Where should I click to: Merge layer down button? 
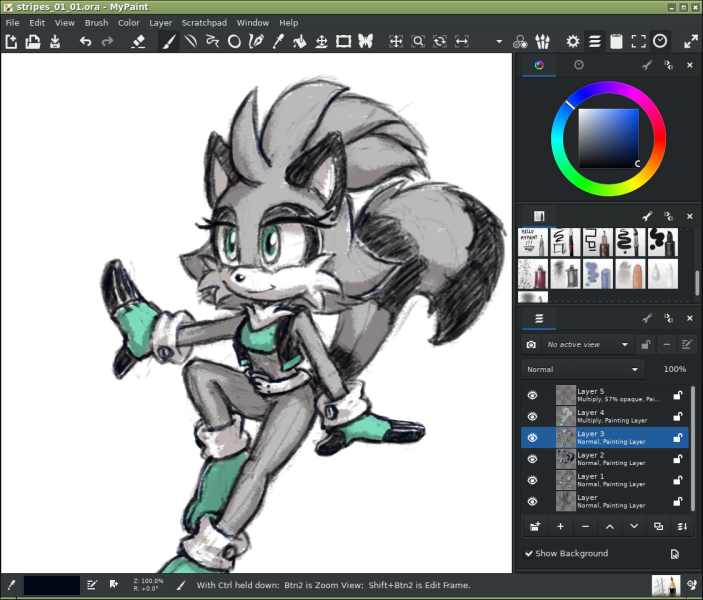tap(682, 526)
